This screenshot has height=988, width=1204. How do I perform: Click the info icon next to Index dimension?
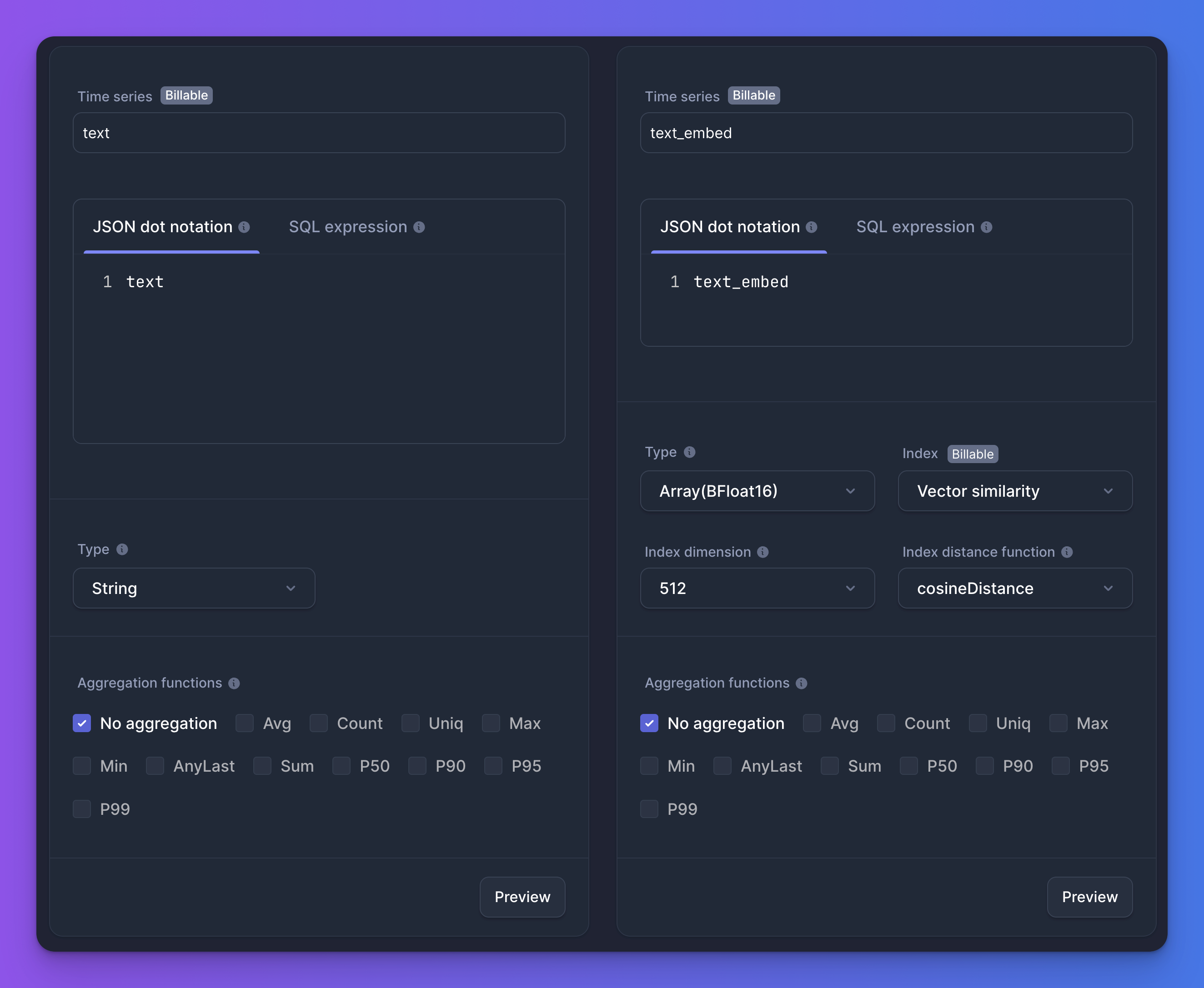click(763, 551)
